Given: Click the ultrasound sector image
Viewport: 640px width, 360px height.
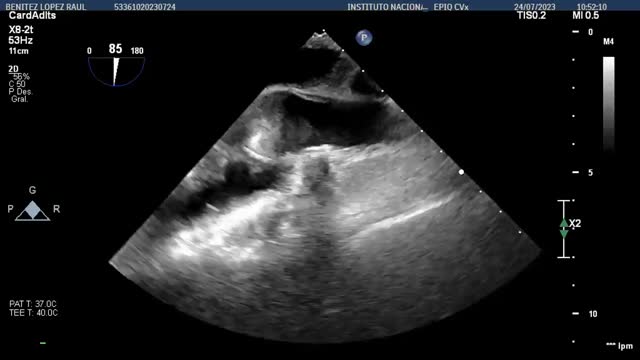Looking at the screenshot, I should (x=324, y=188).
